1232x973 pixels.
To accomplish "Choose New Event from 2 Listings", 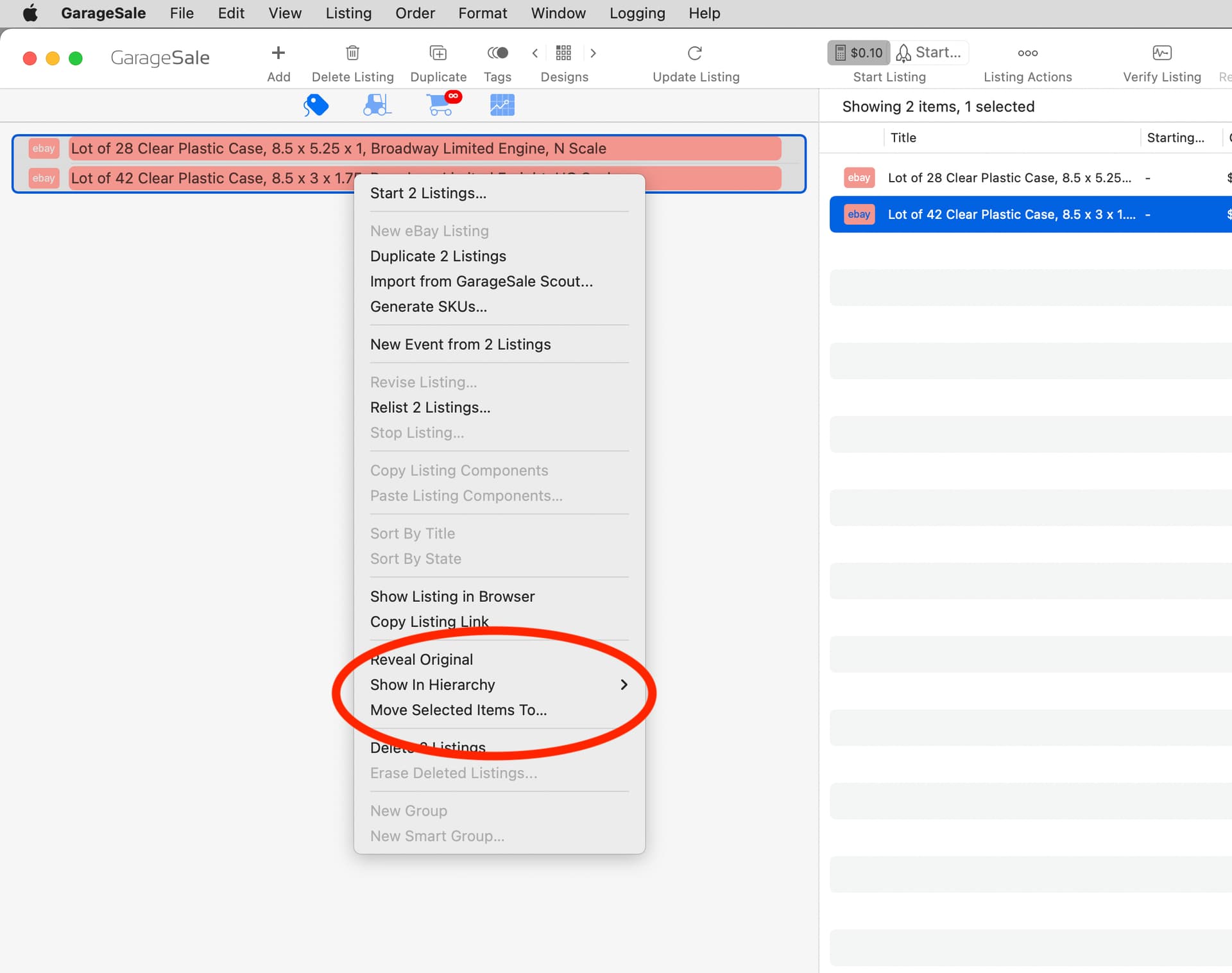I will click(499, 345).
